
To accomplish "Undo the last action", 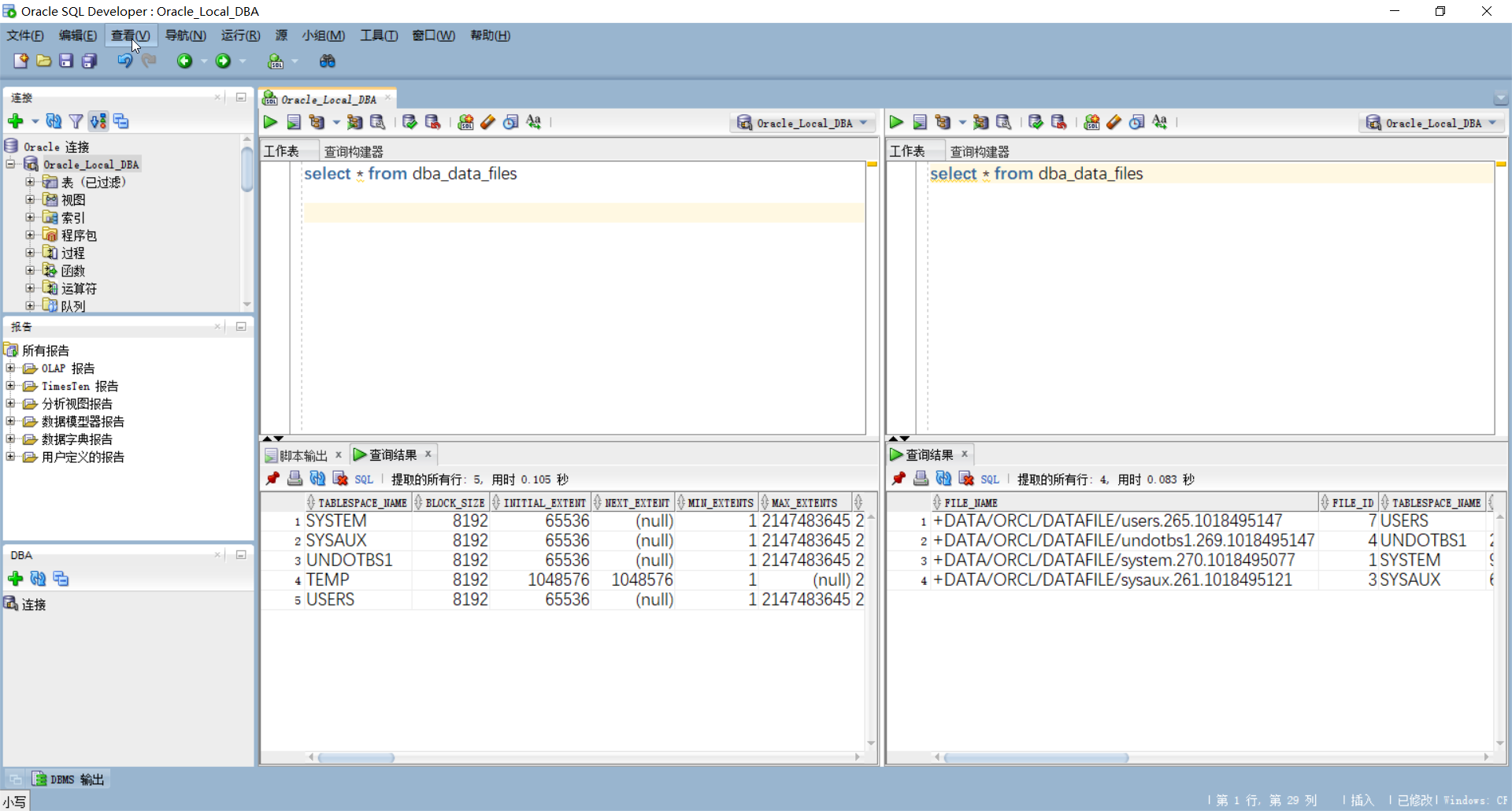I will click(x=124, y=61).
